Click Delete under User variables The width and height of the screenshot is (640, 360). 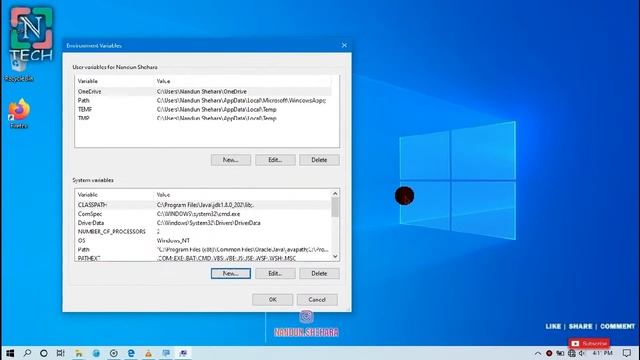(x=319, y=160)
